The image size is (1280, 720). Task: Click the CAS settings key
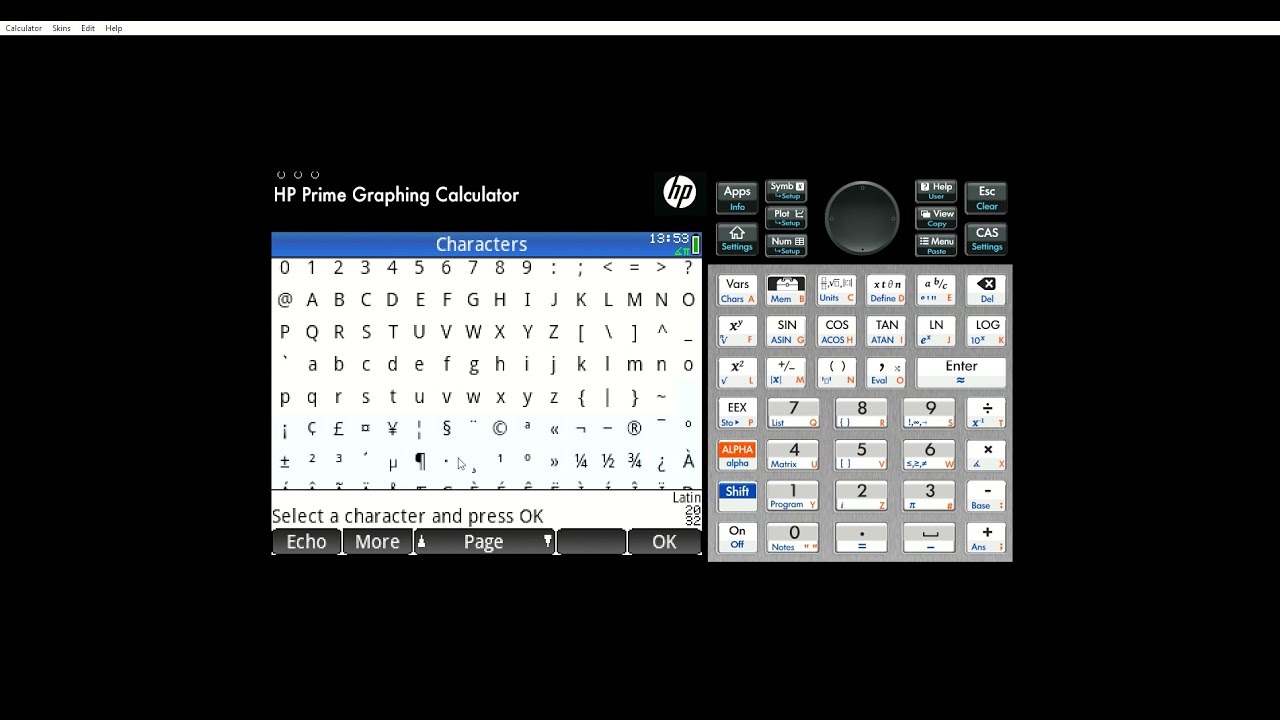pyautogui.click(x=987, y=239)
